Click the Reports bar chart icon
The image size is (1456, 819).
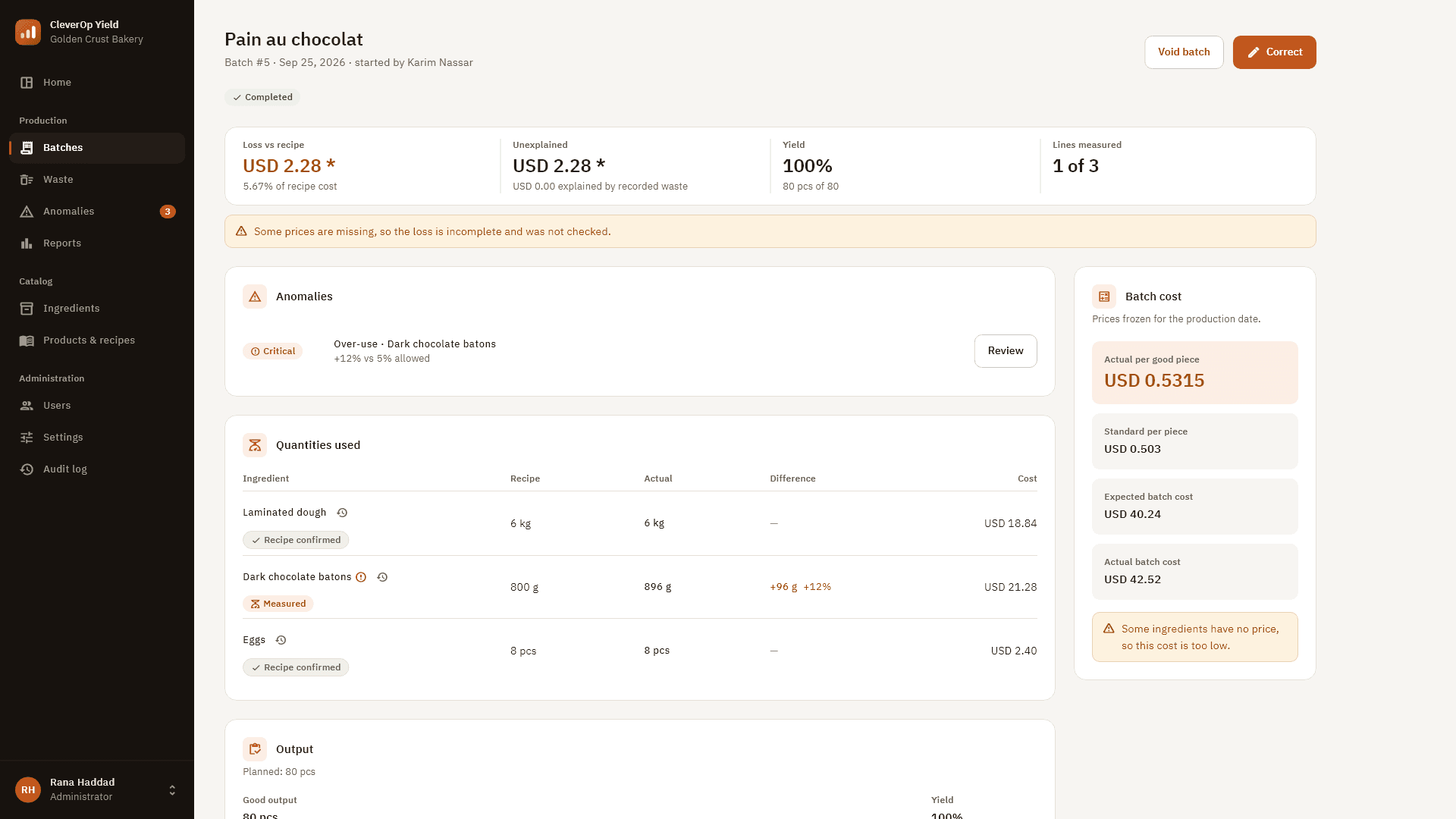coord(27,243)
